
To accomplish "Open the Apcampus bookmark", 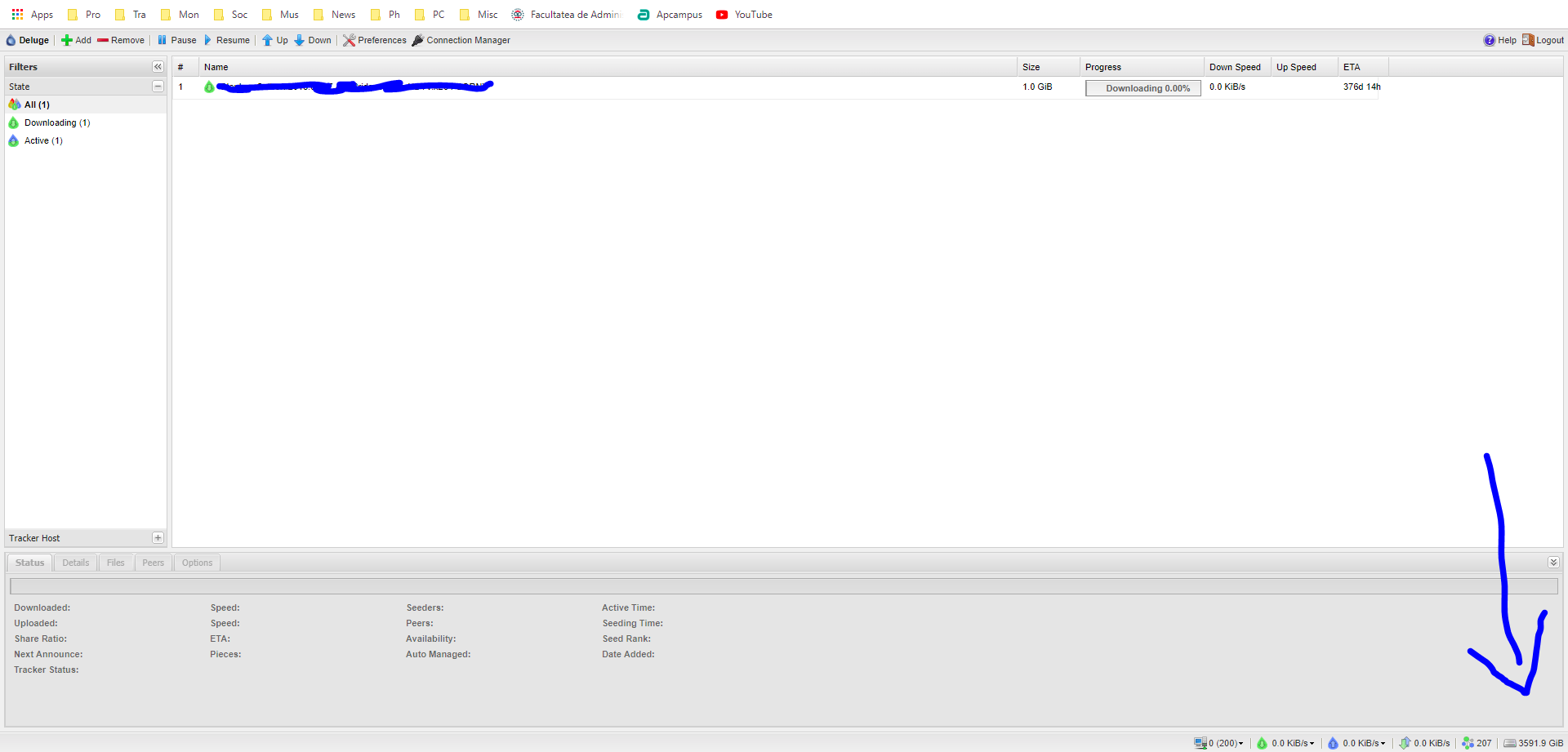I will coord(670,15).
